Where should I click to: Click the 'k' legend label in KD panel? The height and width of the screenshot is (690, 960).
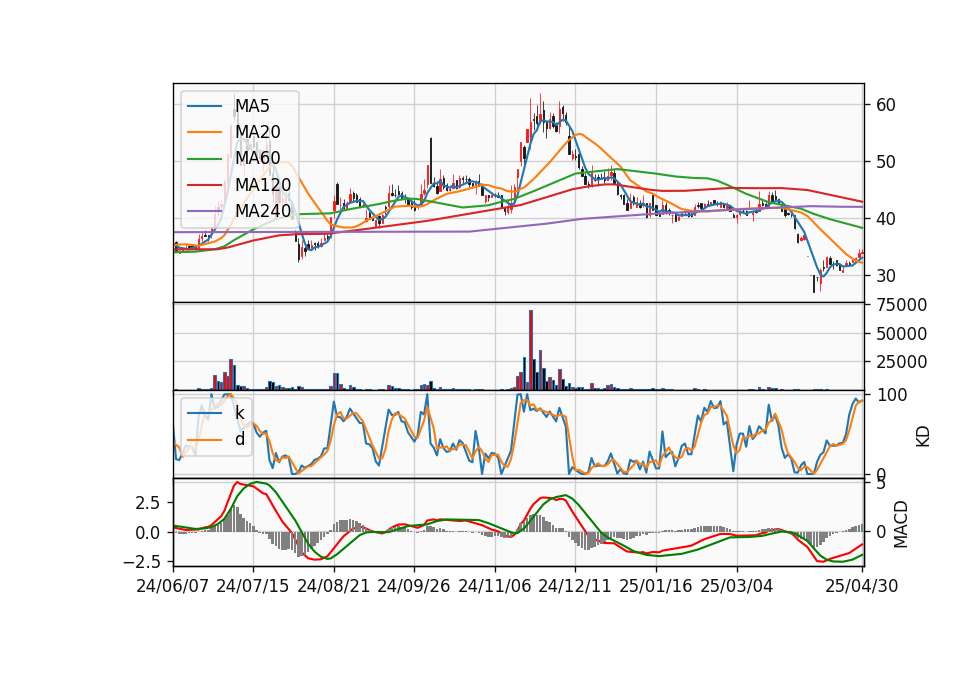tap(239, 413)
